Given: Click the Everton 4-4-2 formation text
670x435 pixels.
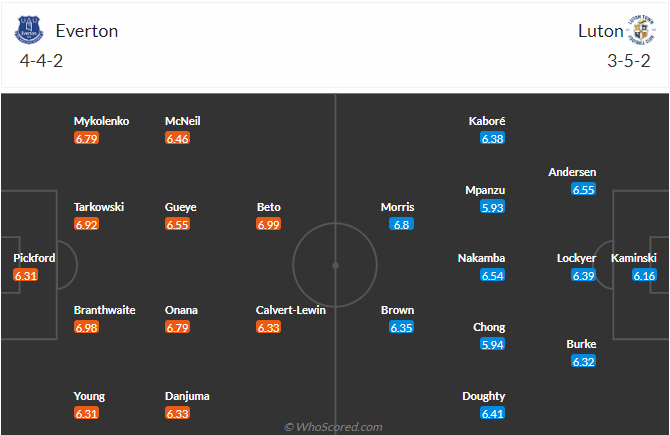Looking at the screenshot, I should coord(41,61).
